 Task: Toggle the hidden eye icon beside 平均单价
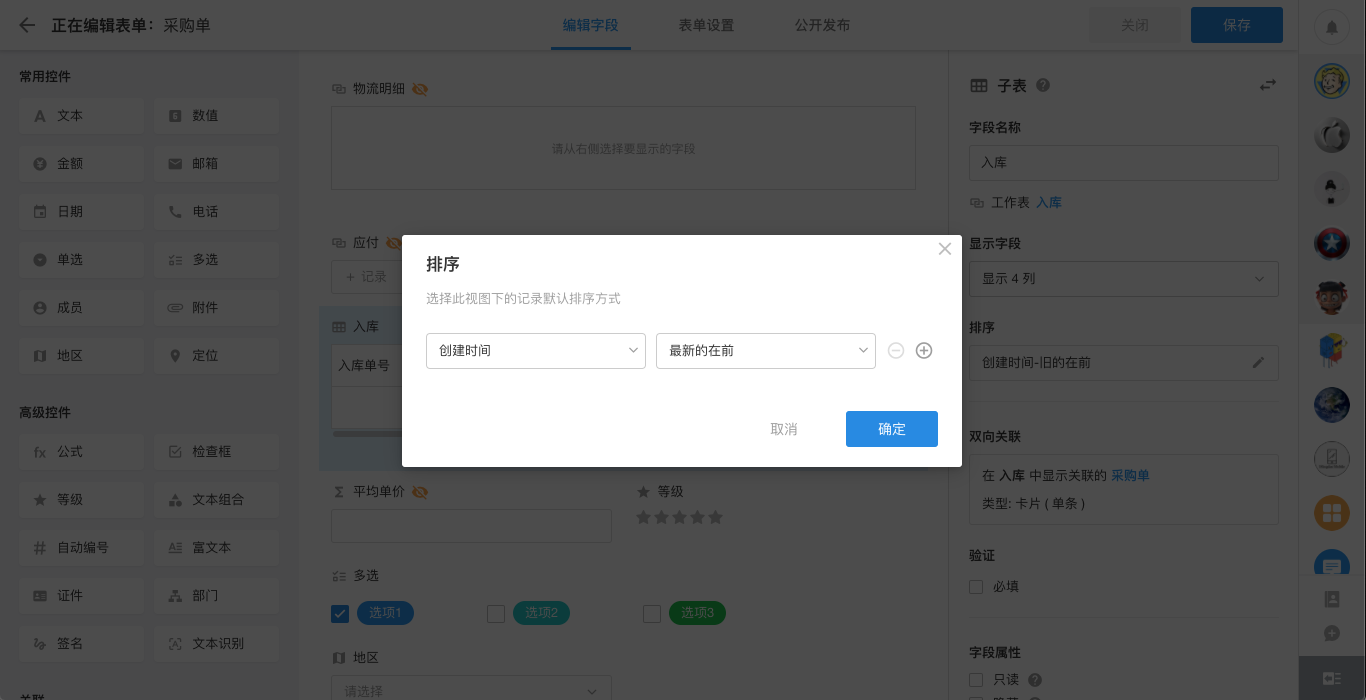pos(420,492)
